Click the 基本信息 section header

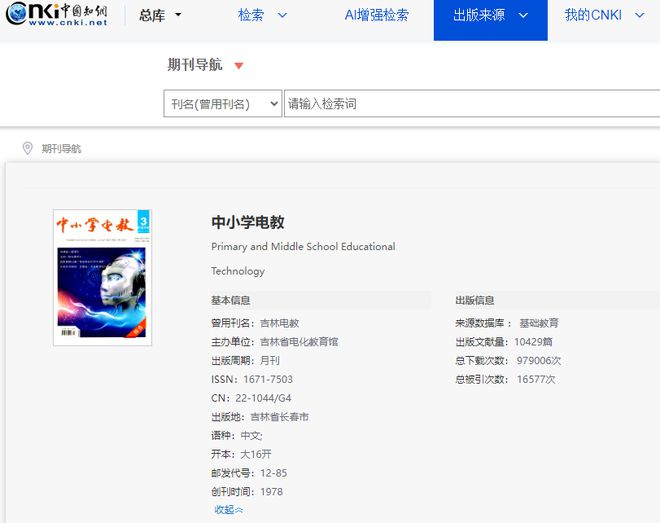click(x=231, y=300)
